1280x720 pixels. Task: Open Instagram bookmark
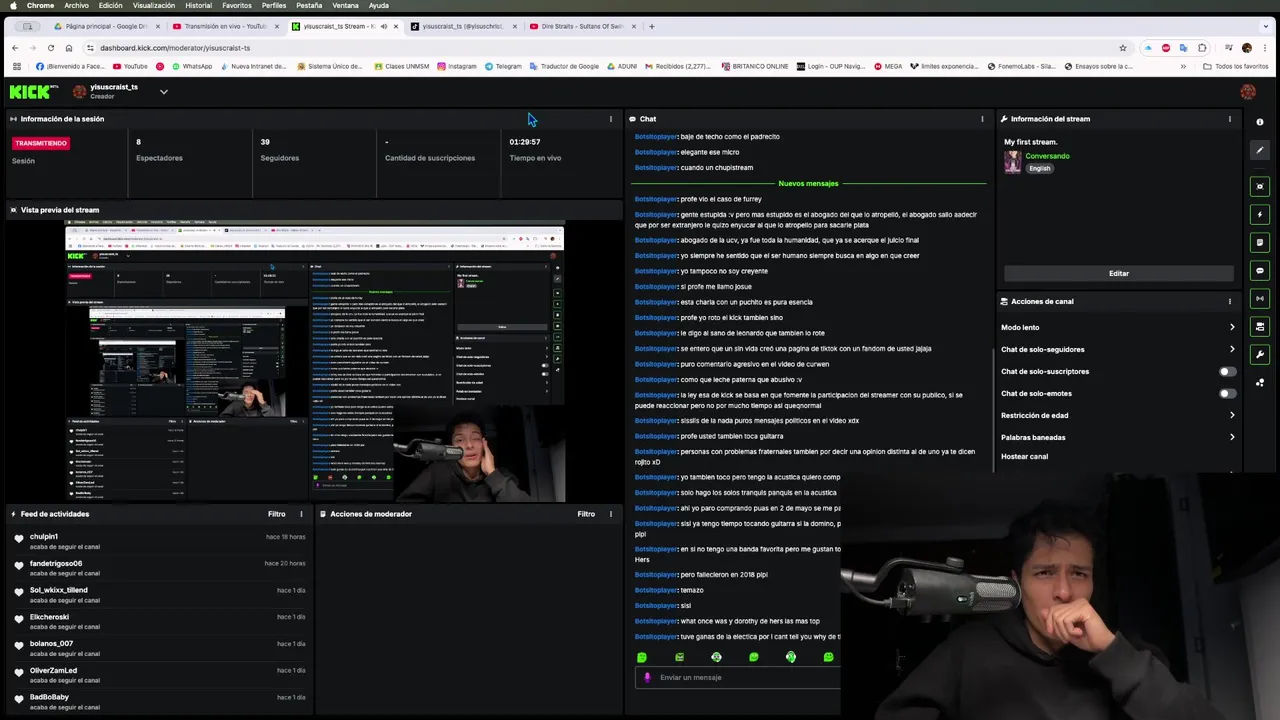click(457, 67)
